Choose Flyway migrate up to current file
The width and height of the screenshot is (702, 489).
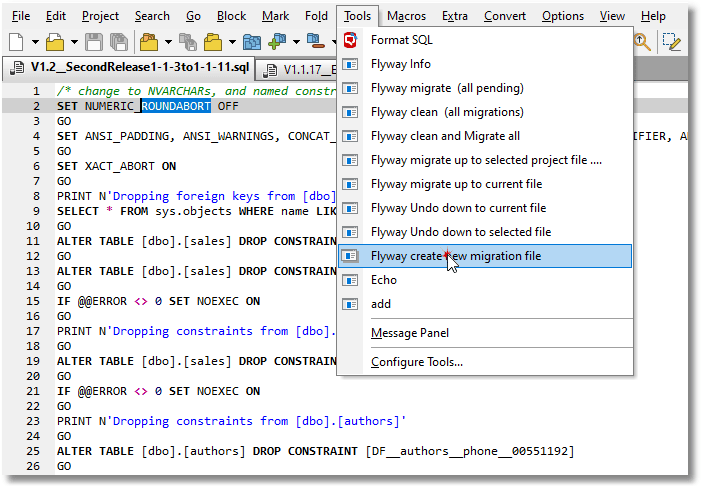tap(485, 184)
